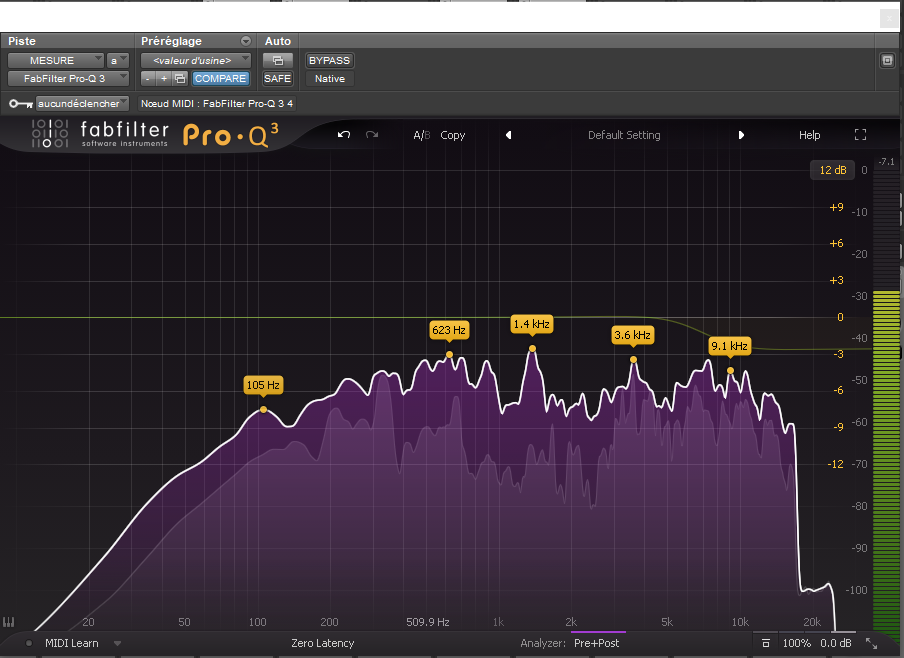Click output options icon beside 100%
This screenshot has height=658, width=904.
(766, 643)
